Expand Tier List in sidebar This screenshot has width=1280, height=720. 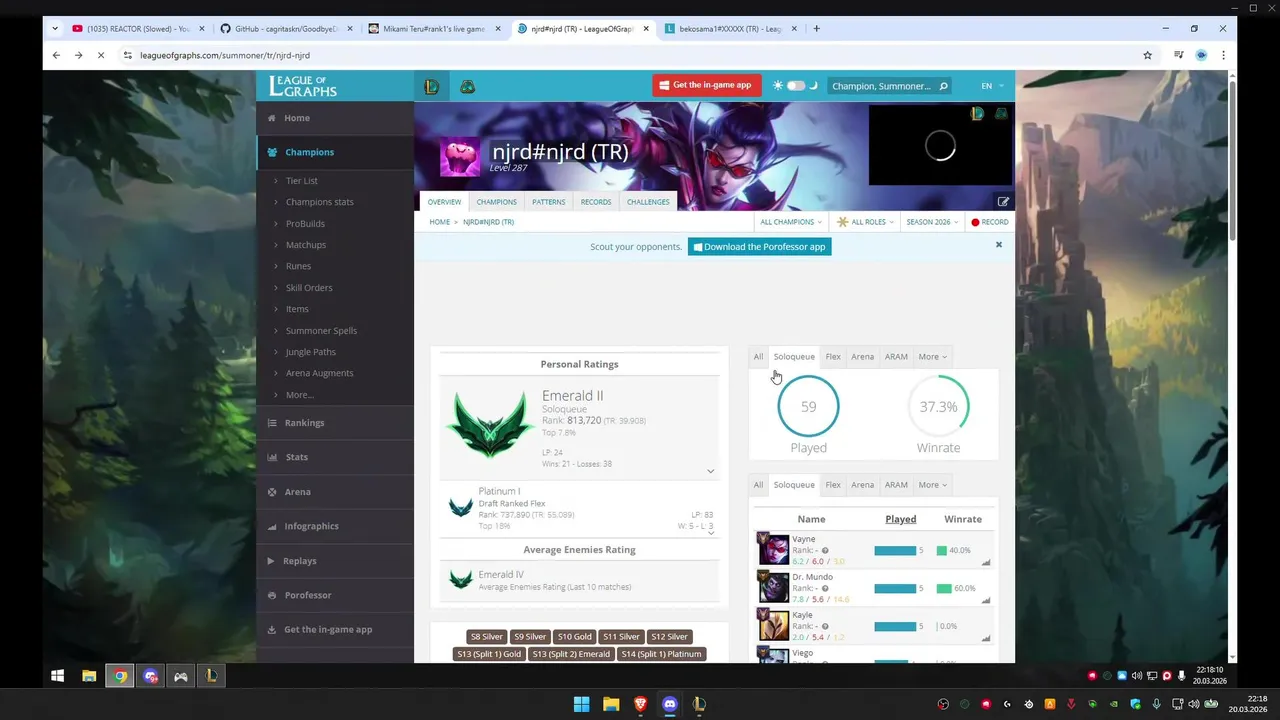click(x=302, y=181)
